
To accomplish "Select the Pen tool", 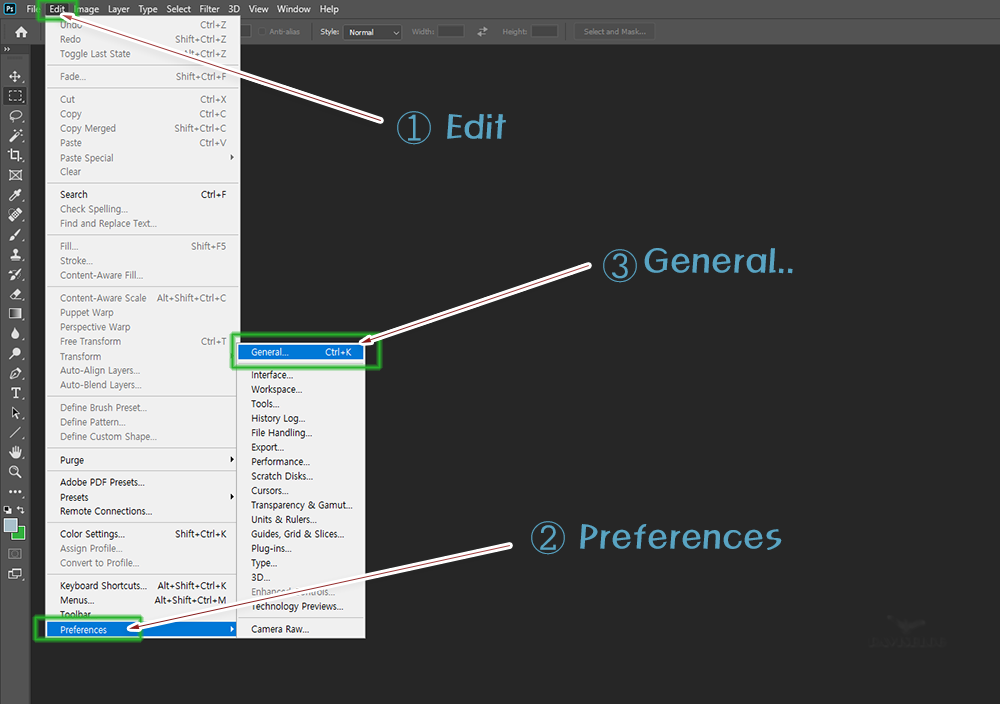I will [15, 373].
